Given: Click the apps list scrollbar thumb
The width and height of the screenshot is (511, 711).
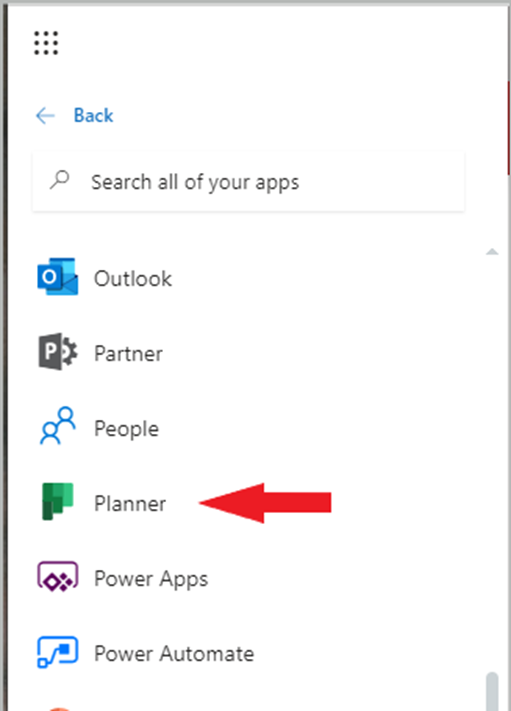Looking at the screenshot, I should [492, 692].
